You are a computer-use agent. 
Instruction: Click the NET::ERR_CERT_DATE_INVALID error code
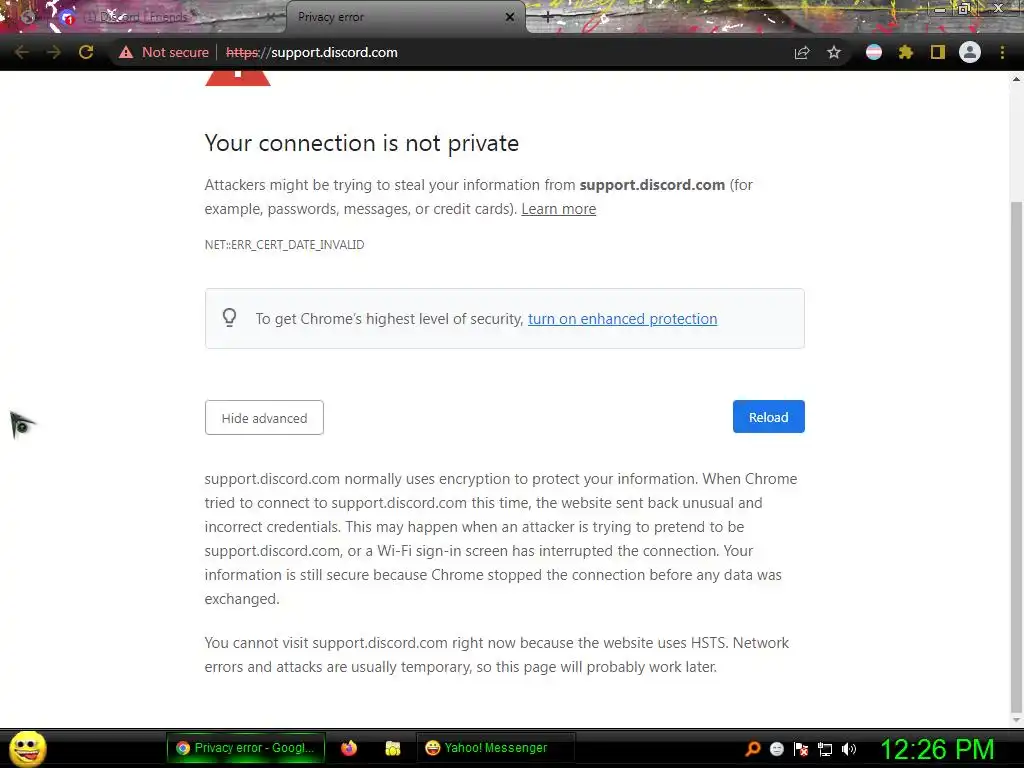[x=284, y=245]
